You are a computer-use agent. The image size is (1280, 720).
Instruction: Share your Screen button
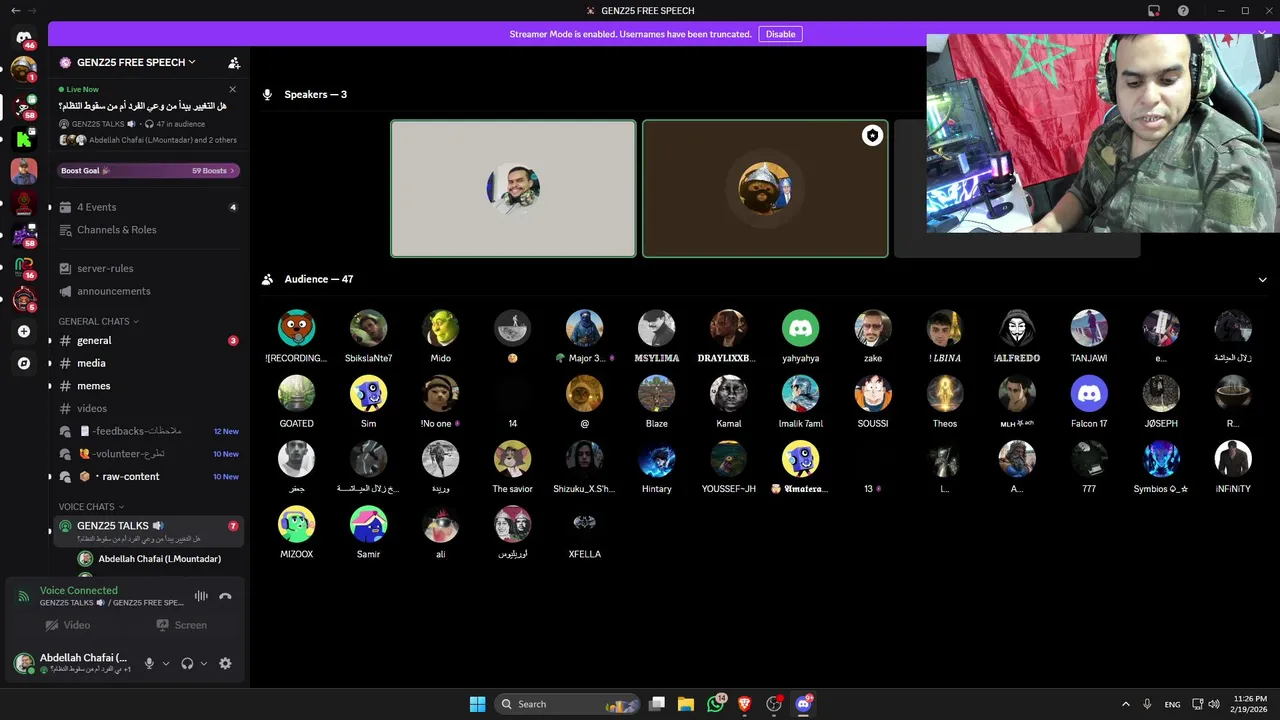pos(181,625)
